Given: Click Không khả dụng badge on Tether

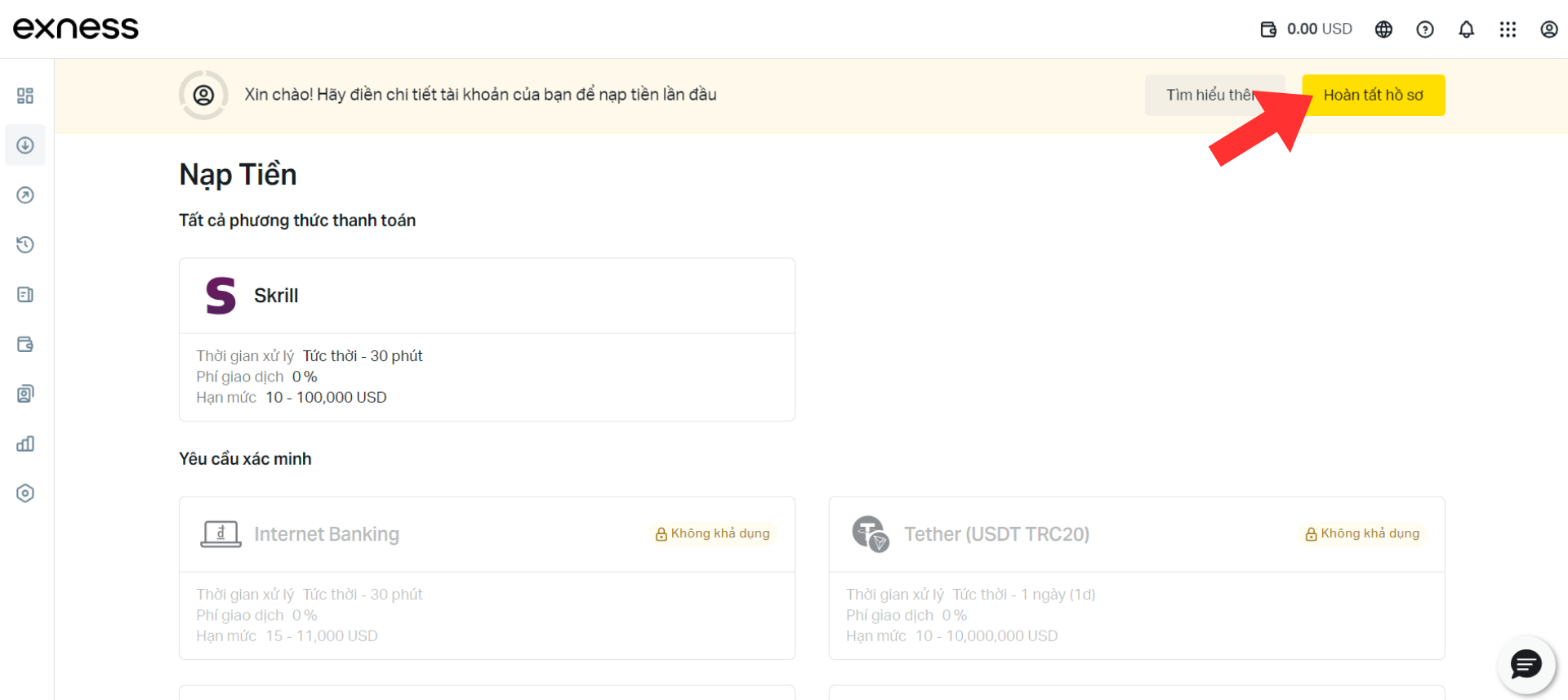Looking at the screenshot, I should click(1362, 533).
